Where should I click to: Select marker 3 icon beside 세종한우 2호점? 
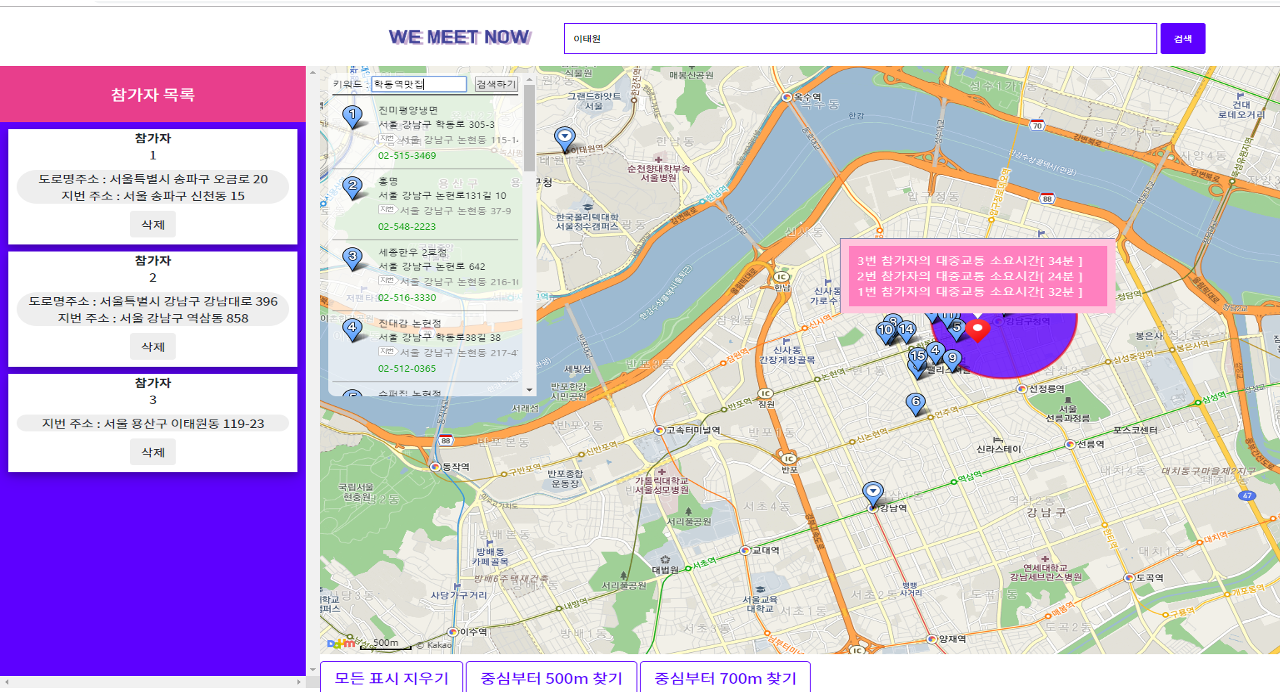352,259
